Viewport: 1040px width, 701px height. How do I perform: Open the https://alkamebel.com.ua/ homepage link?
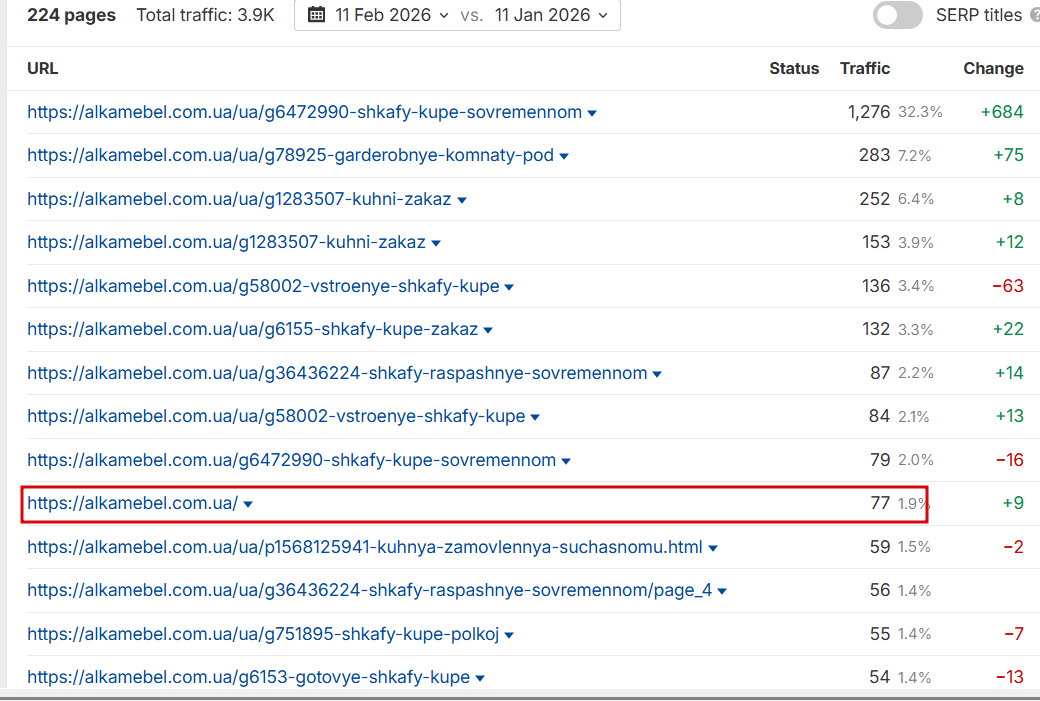(x=132, y=503)
